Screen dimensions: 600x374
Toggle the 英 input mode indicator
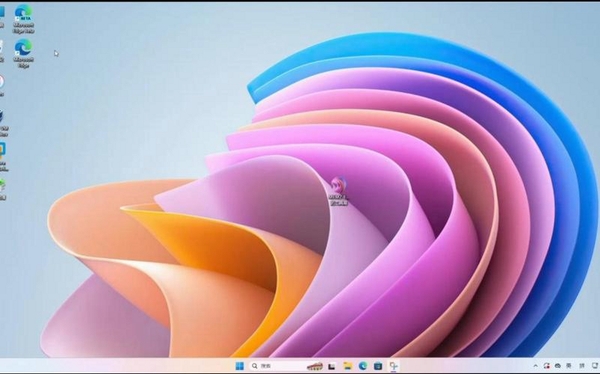tap(569, 366)
